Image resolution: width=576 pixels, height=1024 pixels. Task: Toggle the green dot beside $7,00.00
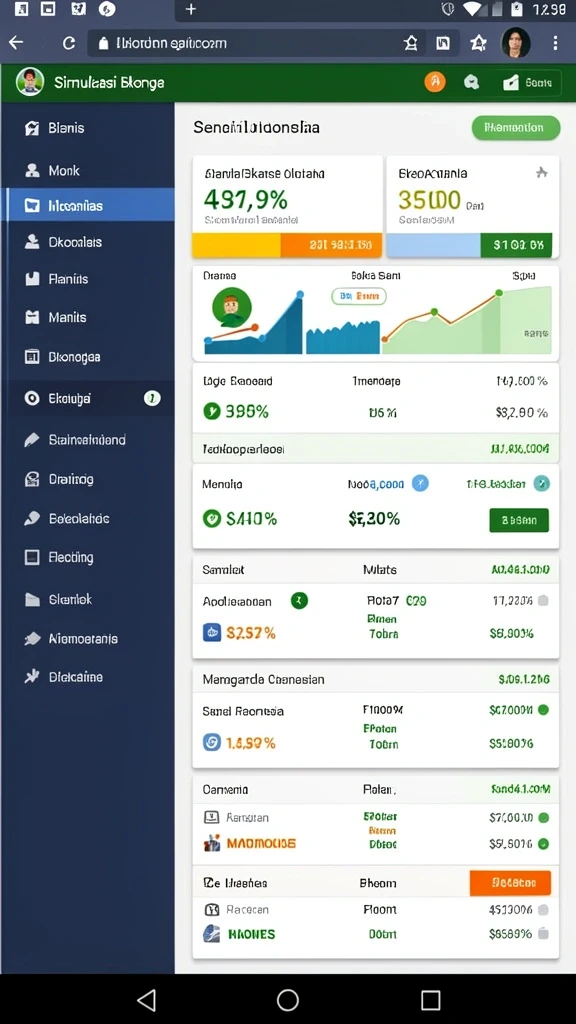543,818
